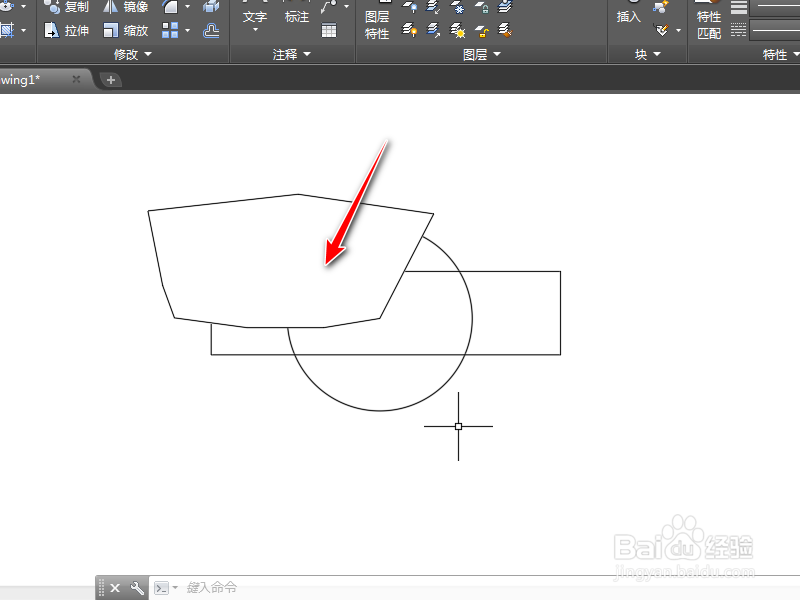The image size is (800, 600).
Task: Open 图层特性 layer properties
Action: click(377, 20)
